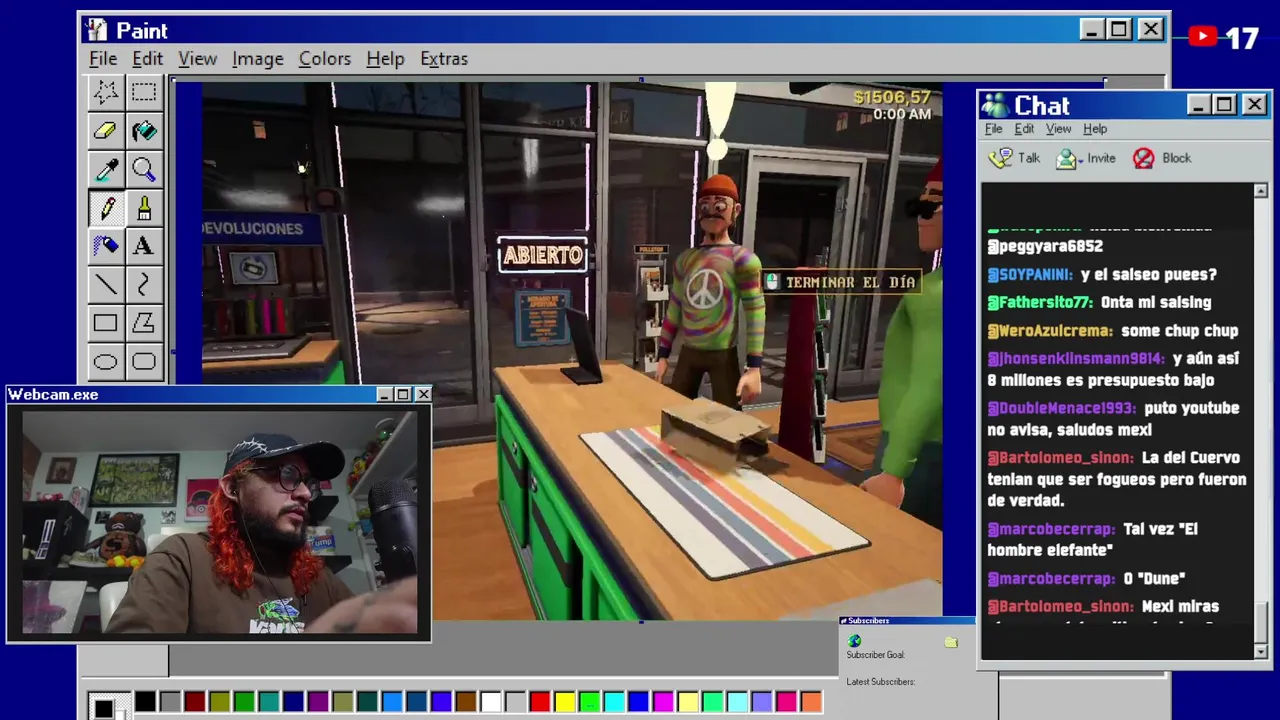This screenshot has height=720, width=1280.
Task: Select the Curve tool
Action: (x=144, y=285)
